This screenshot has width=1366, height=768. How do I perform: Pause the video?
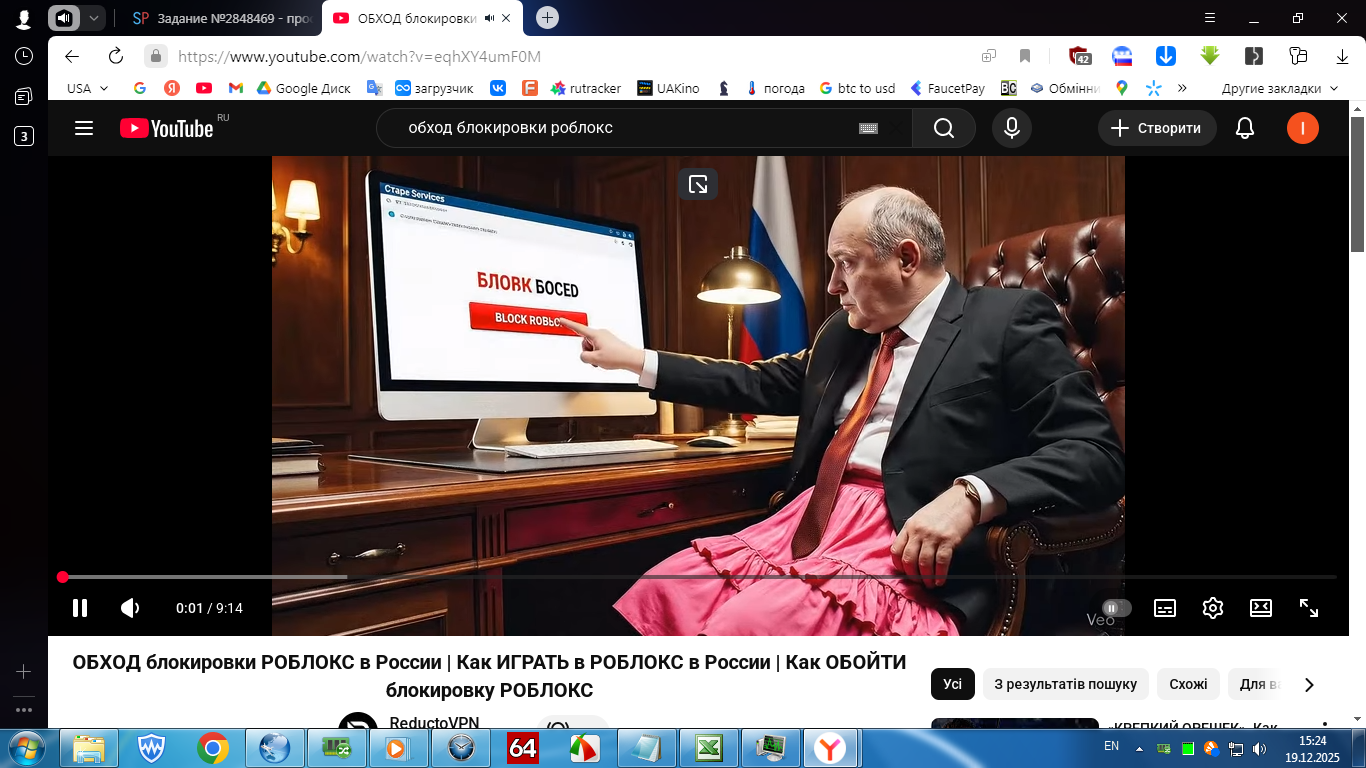coord(80,608)
